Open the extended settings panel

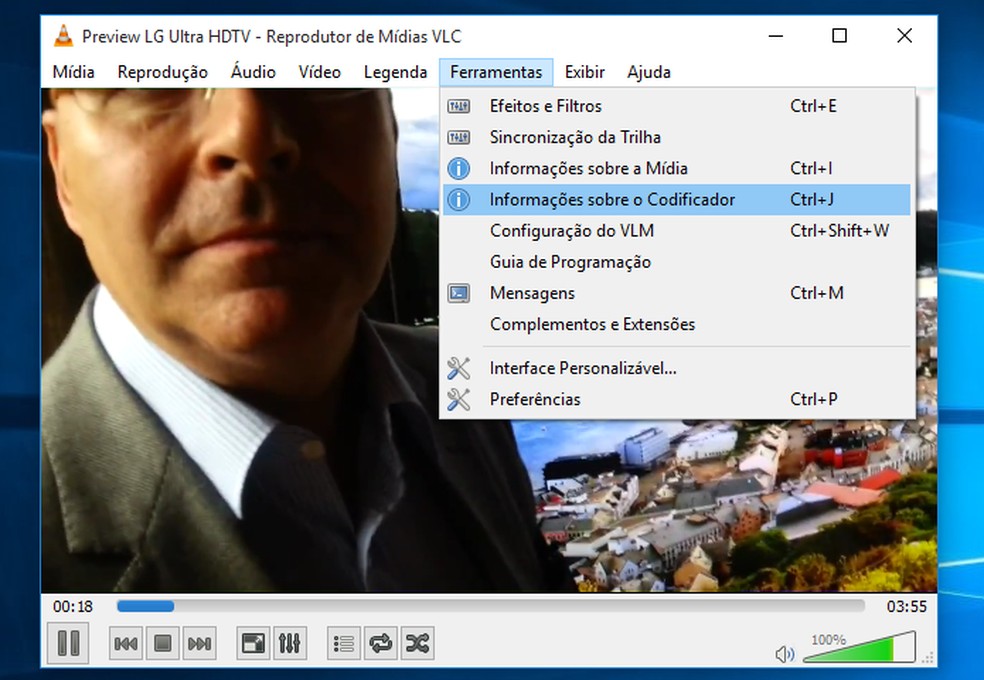(291, 643)
